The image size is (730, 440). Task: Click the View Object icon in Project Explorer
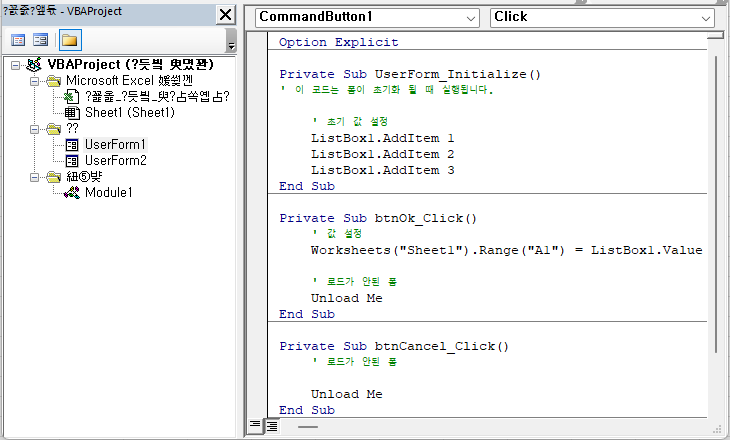[x=41, y=40]
